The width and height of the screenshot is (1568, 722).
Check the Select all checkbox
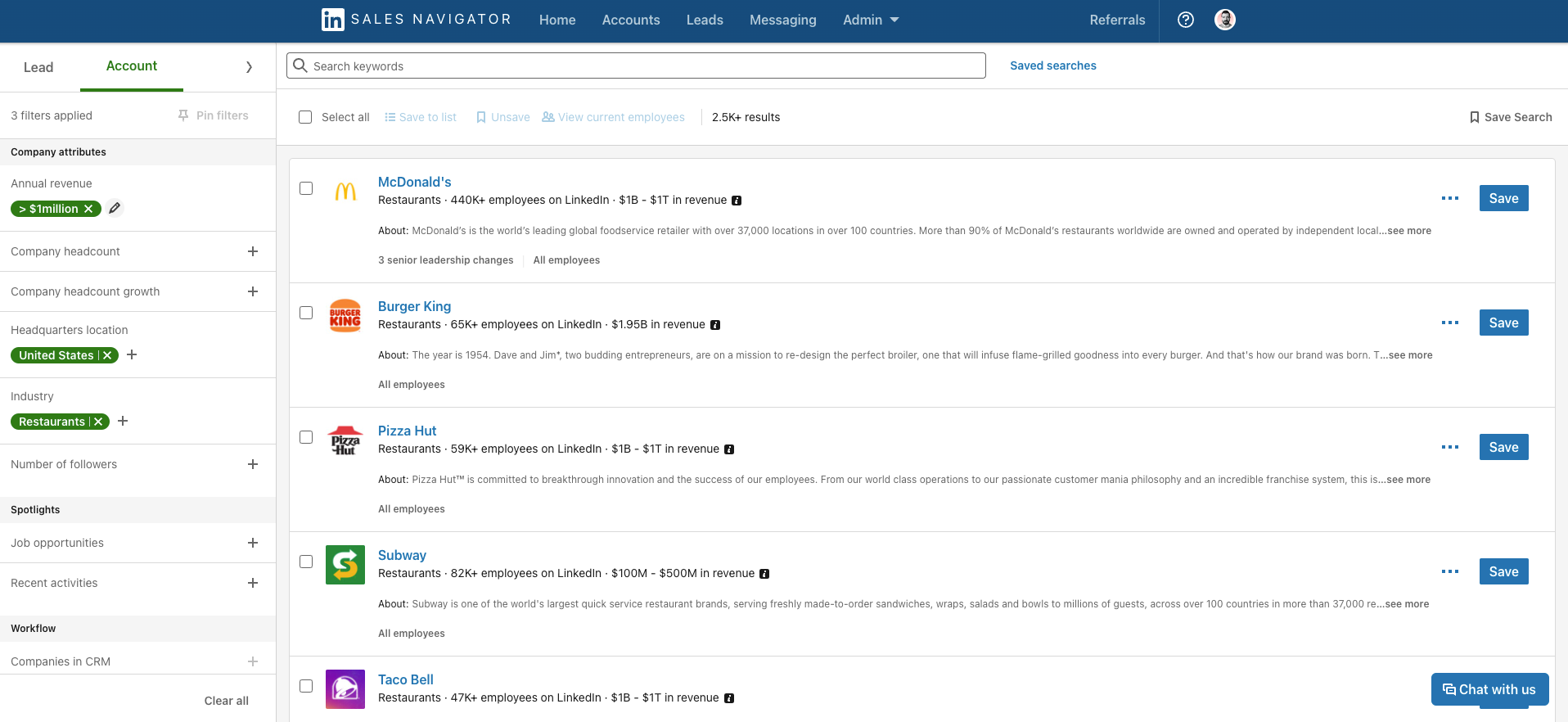[305, 117]
